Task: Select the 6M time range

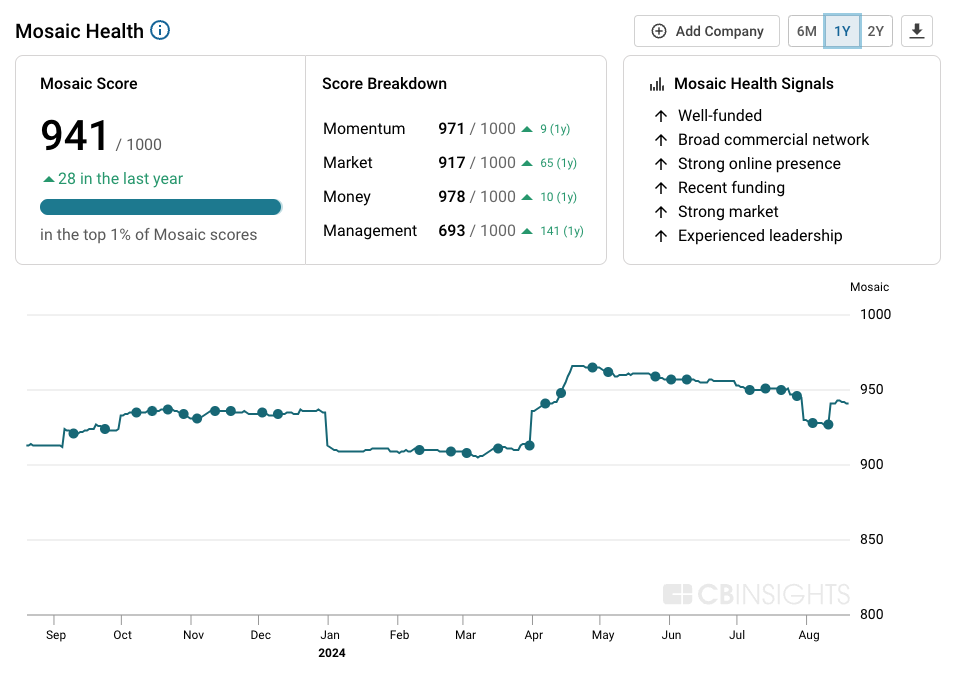Action: 806,31
